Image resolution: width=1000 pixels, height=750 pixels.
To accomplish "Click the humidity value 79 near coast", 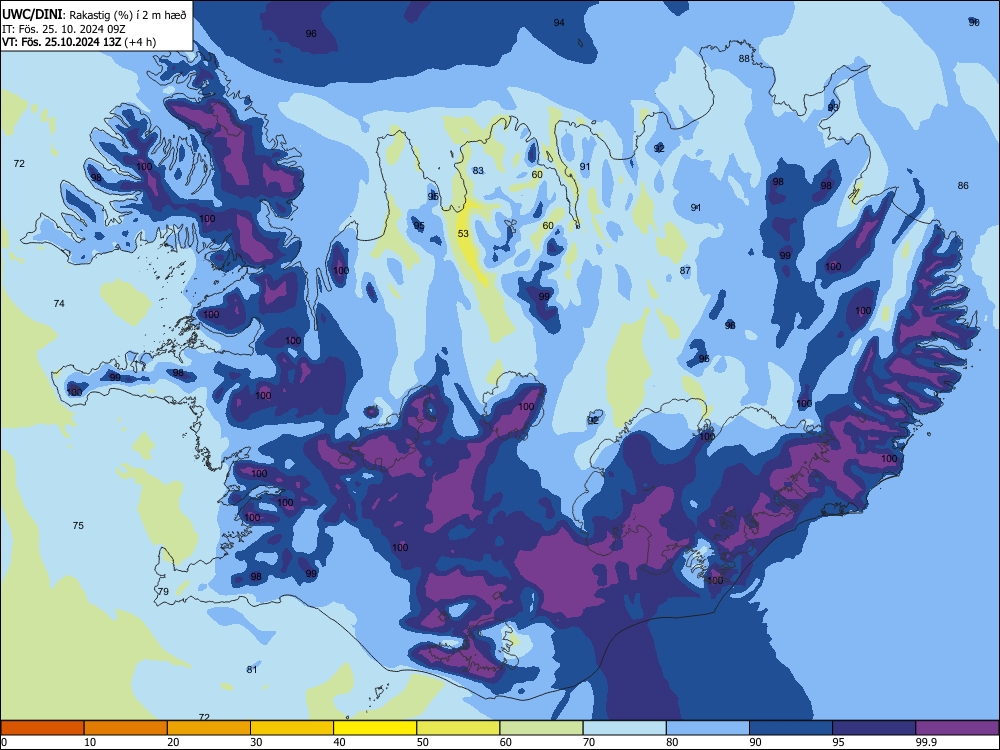I will pyautogui.click(x=163, y=591).
